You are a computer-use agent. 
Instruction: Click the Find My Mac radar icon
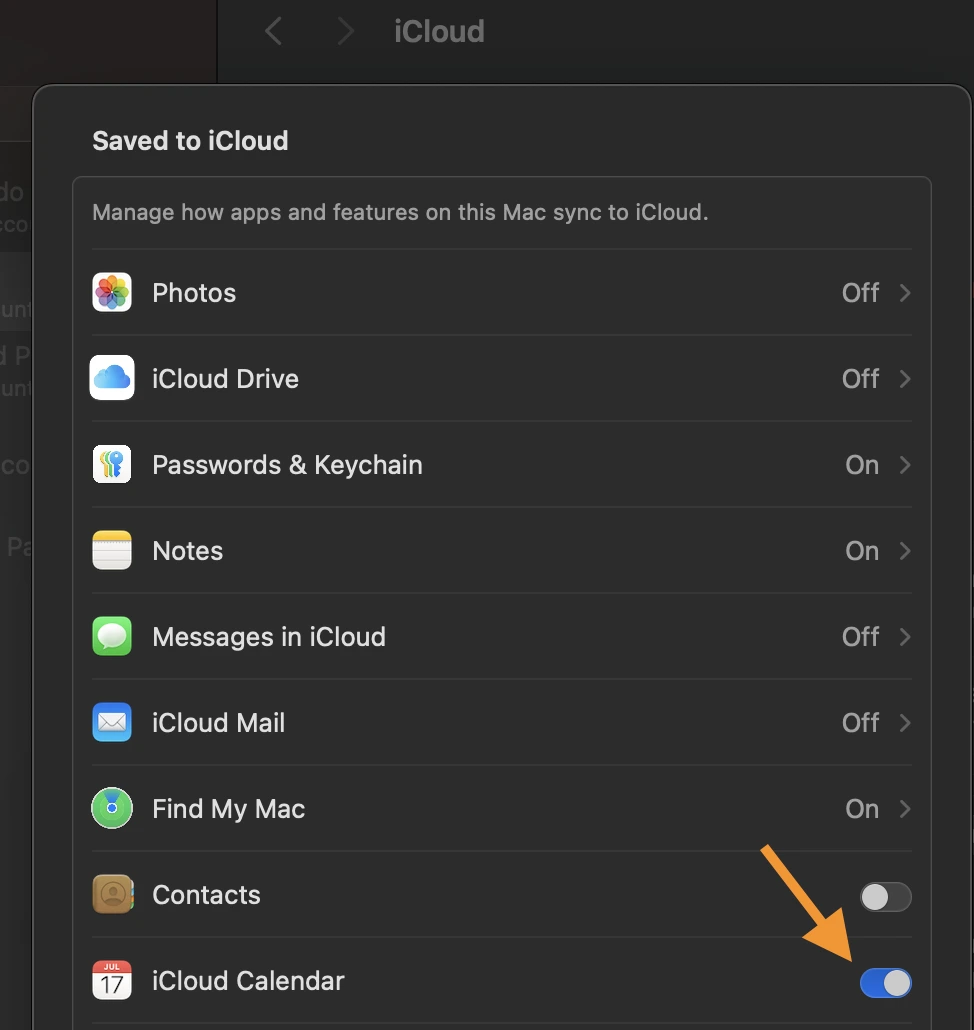pyautogui.click(x=112, y=808)
